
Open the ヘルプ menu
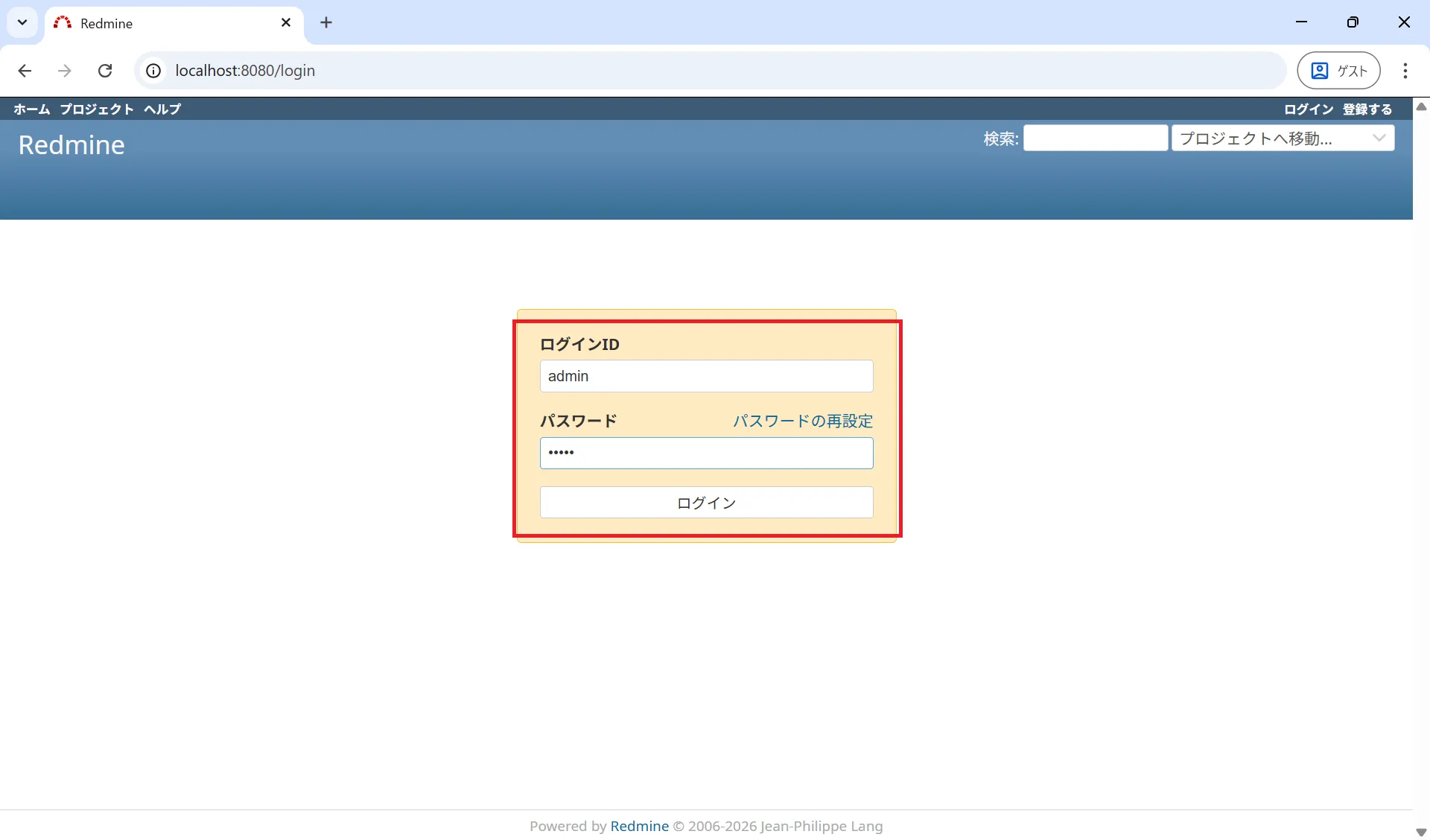point(162,109)
